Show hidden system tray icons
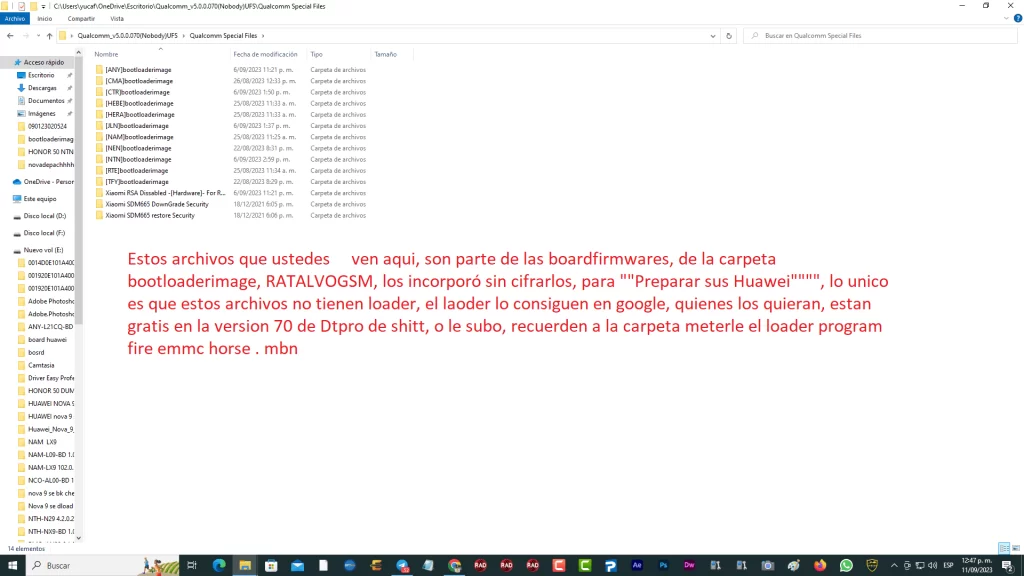 pos(895,565)
